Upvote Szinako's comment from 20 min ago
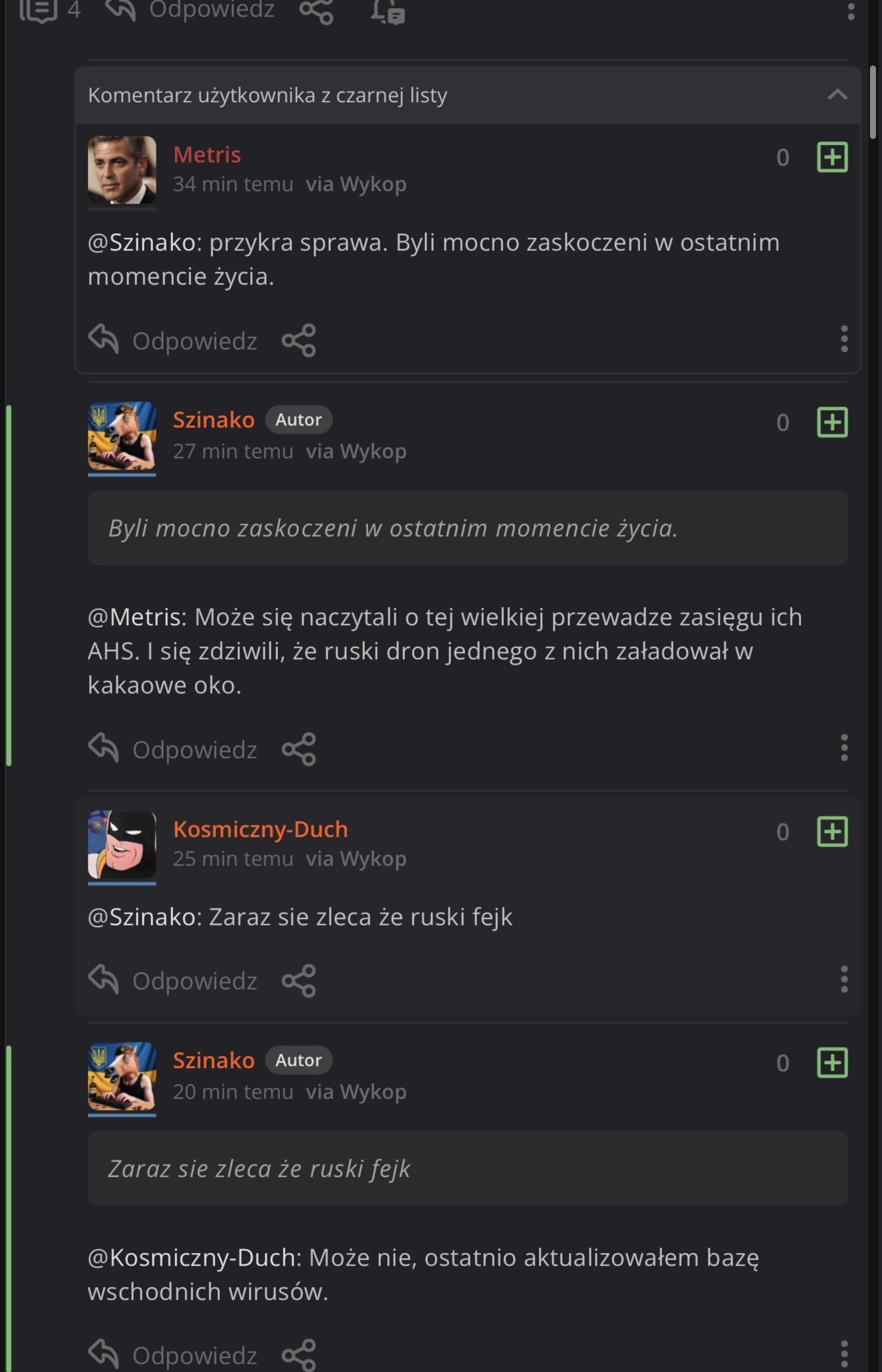Image resolution: width=882 pixels, height=1372 pixels. (x=832, y=1063)
